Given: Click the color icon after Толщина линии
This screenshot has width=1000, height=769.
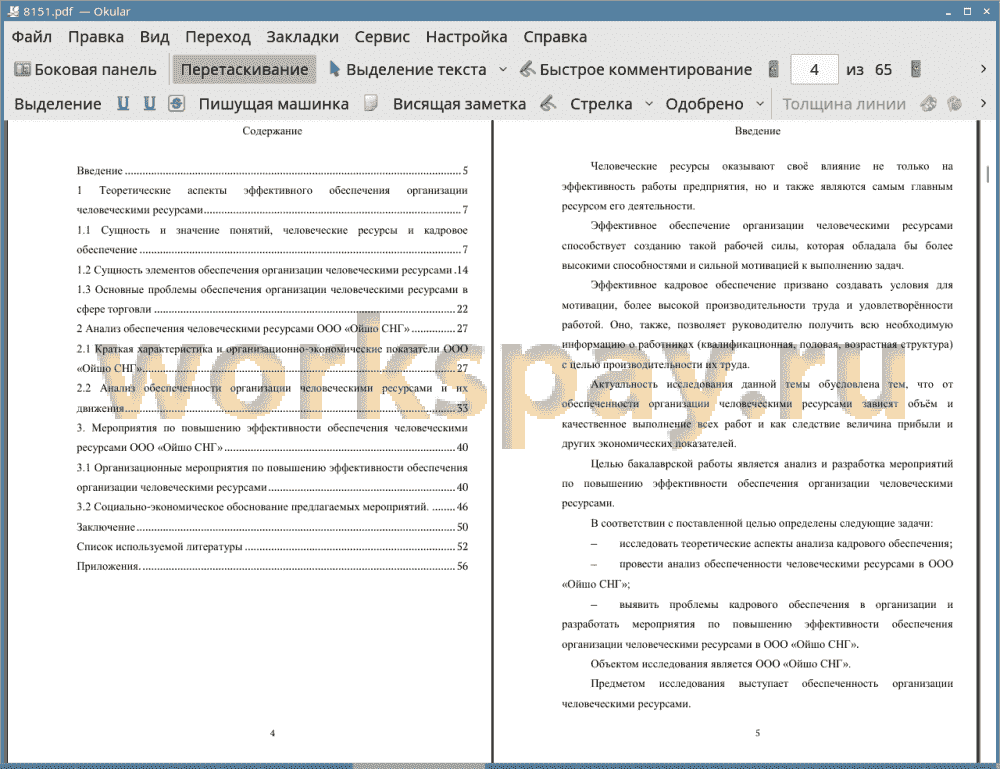Looking at the screenshot, I should point(929,103).
